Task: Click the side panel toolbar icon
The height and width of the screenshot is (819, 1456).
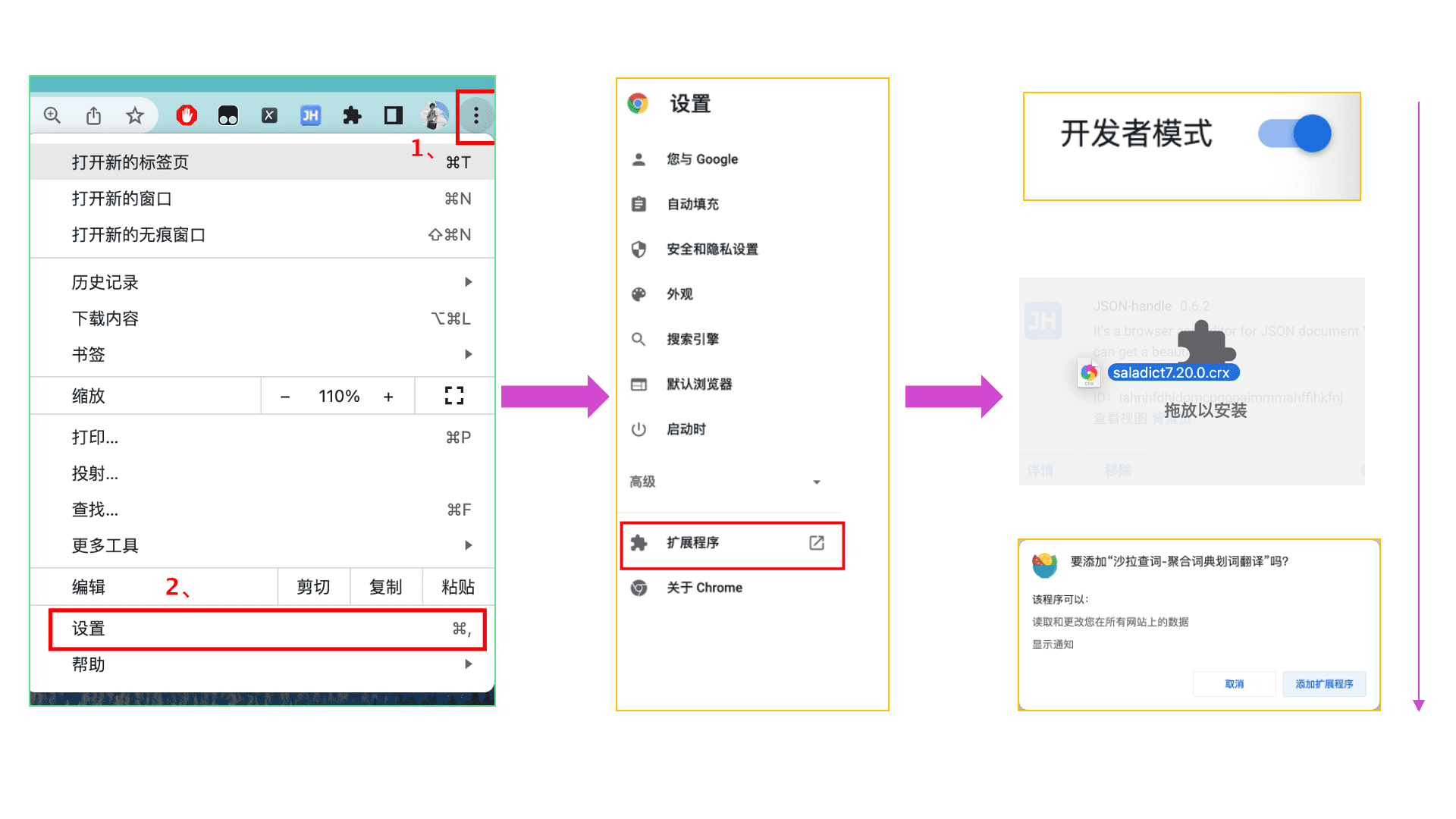Action: click(x=393, y=115)
